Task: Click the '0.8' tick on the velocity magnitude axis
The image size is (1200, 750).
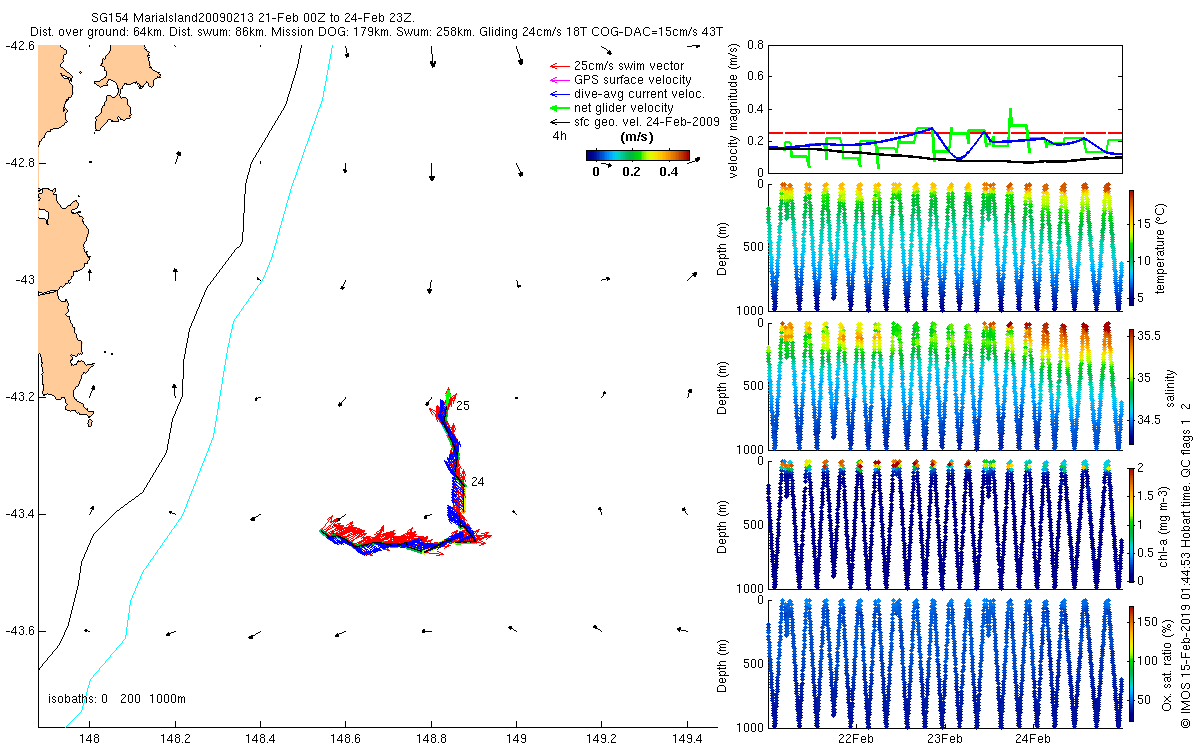Action: [755, 46]
